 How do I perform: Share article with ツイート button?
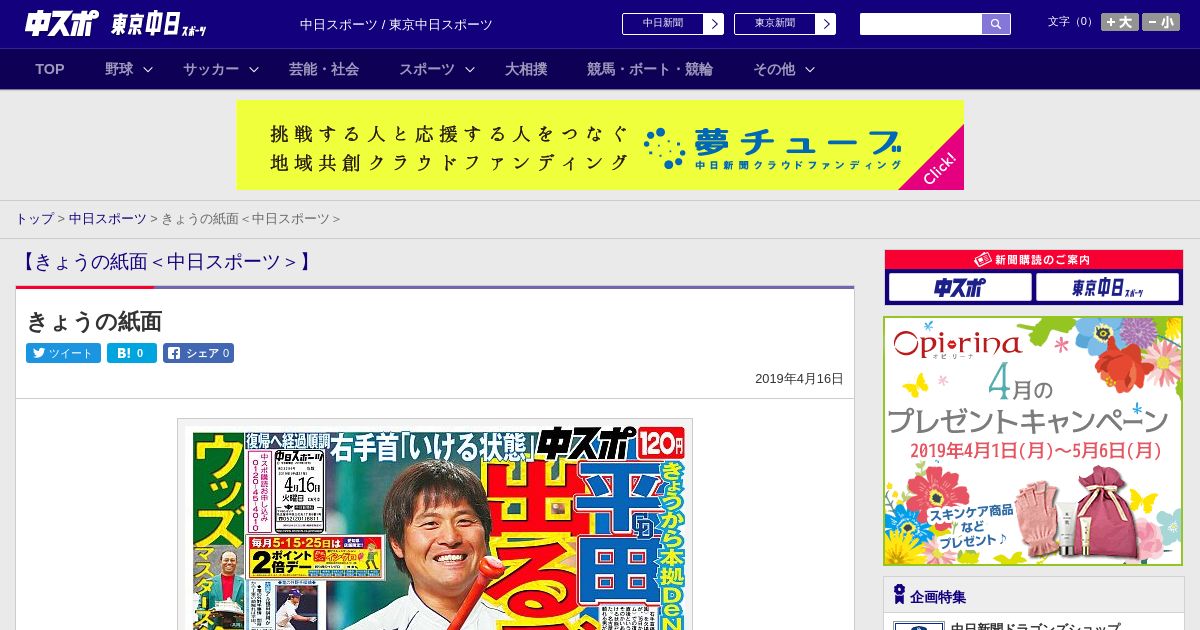tap(63, 353)
